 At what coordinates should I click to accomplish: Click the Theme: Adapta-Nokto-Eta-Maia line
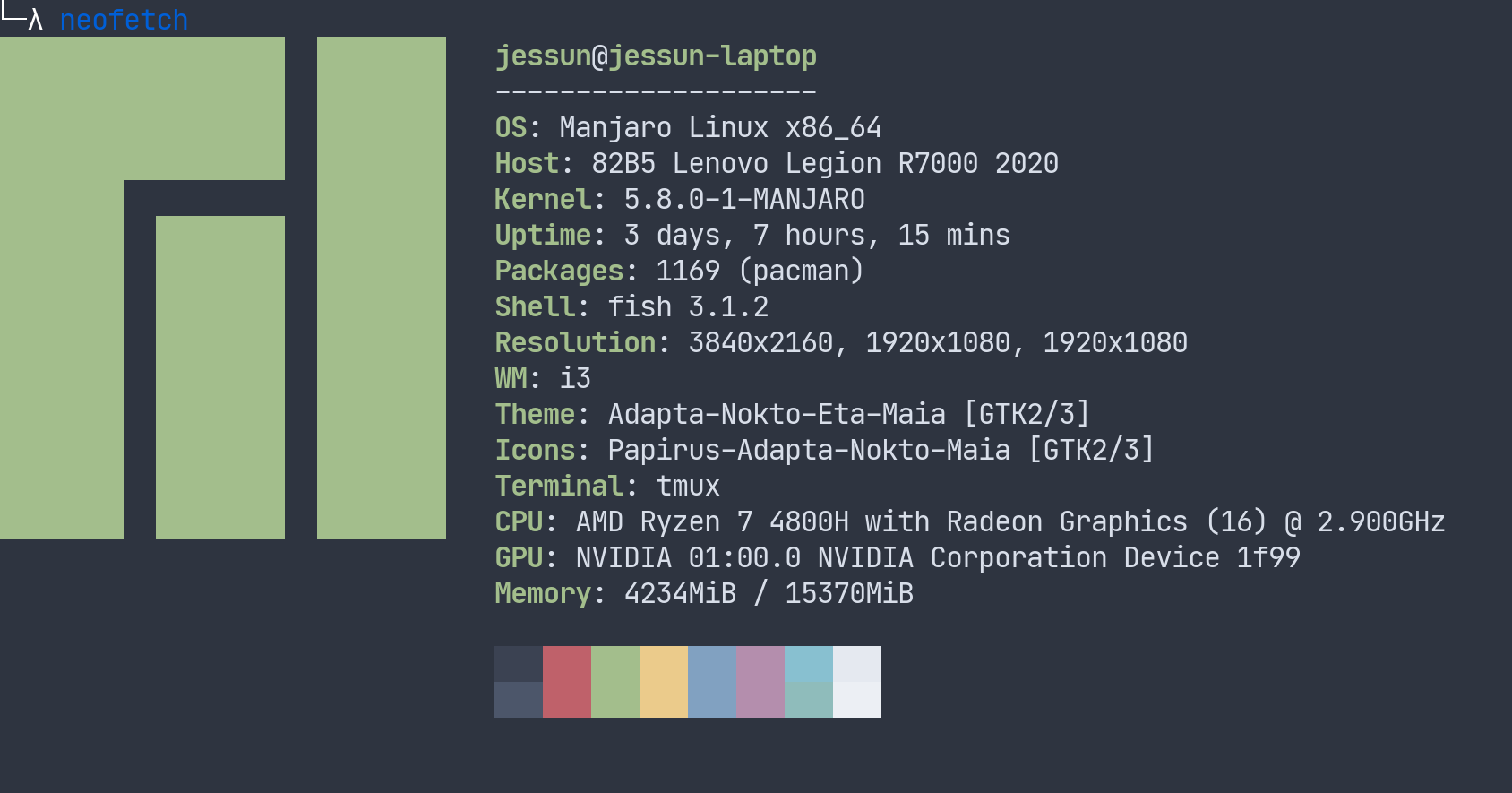coord(793,414)
